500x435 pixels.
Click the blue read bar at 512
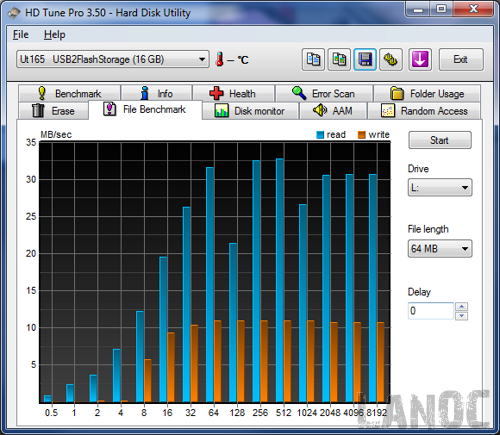pyautogui.click(x=280, y=281)
